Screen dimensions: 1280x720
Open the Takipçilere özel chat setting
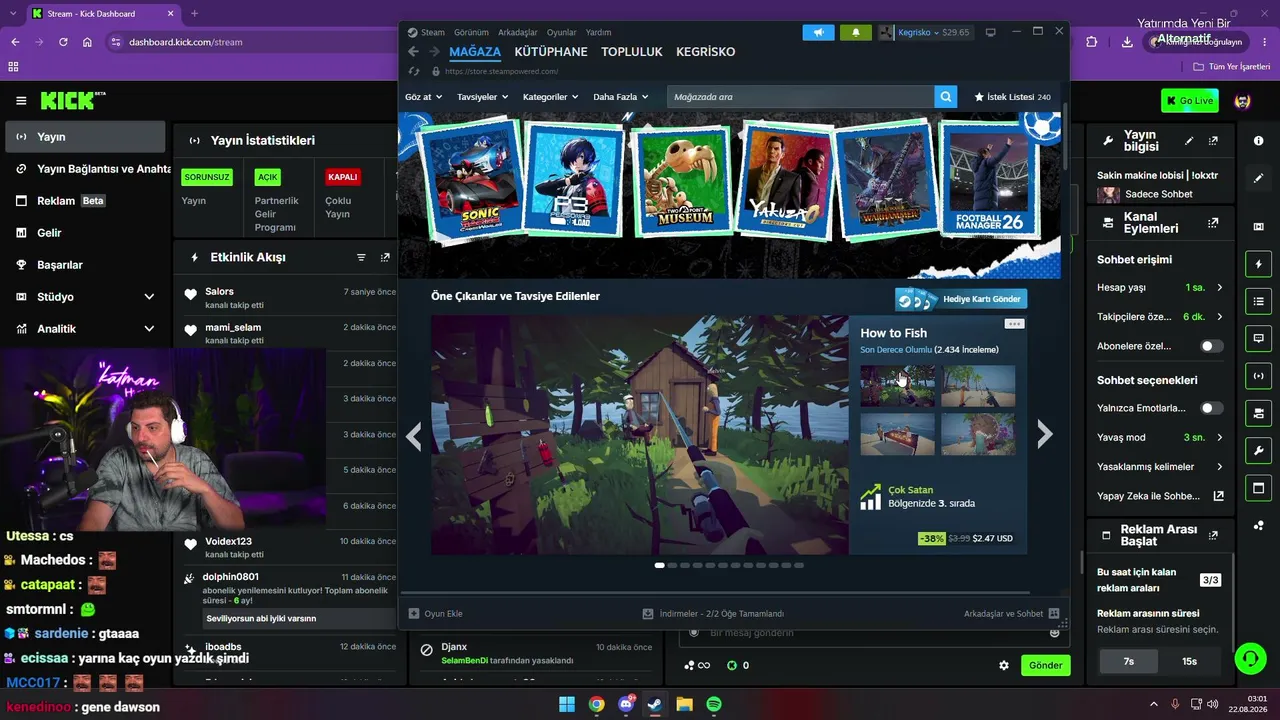tap(1160, 317)
